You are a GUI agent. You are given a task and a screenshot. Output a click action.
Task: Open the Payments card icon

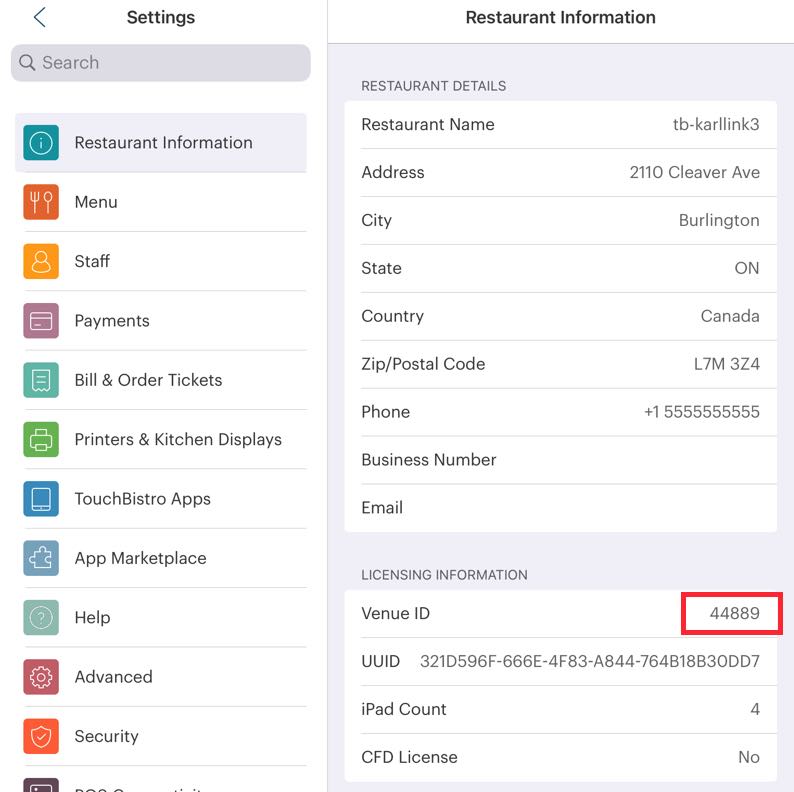[x=41, y=321]
